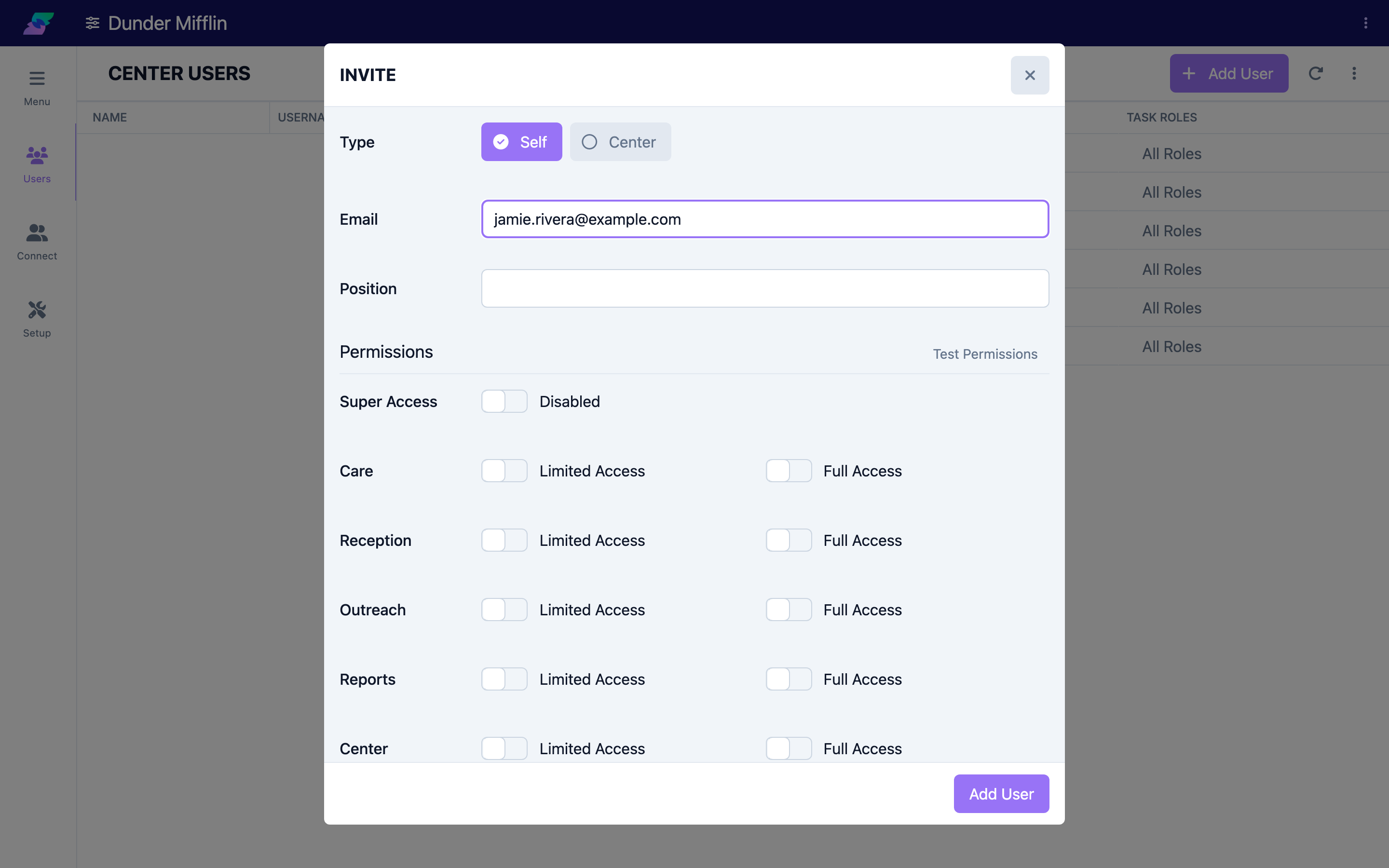Open the hamburger Menu in the sidebar

[x=37, y=88]
